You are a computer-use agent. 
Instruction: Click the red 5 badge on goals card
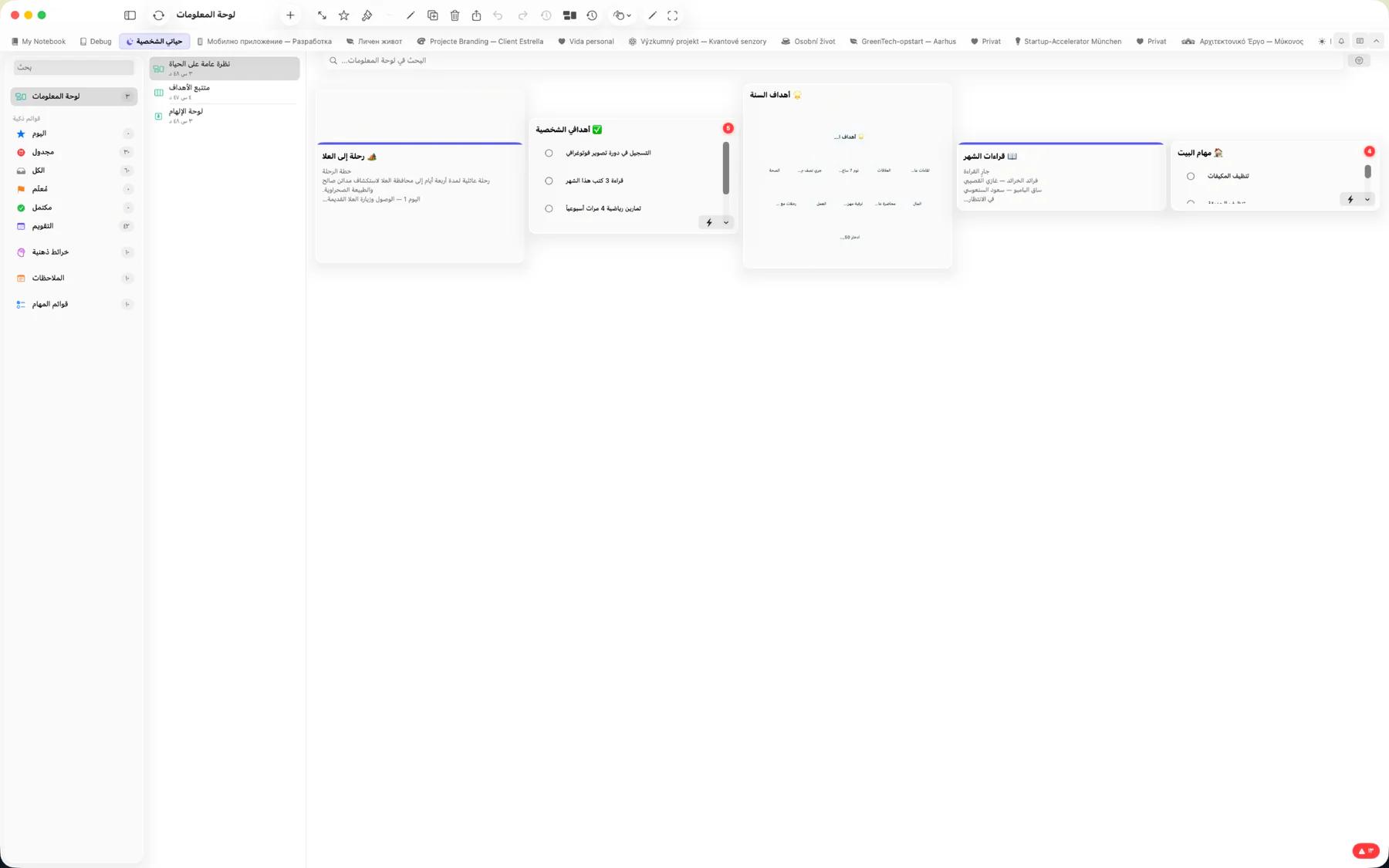(x=728, y=128)
